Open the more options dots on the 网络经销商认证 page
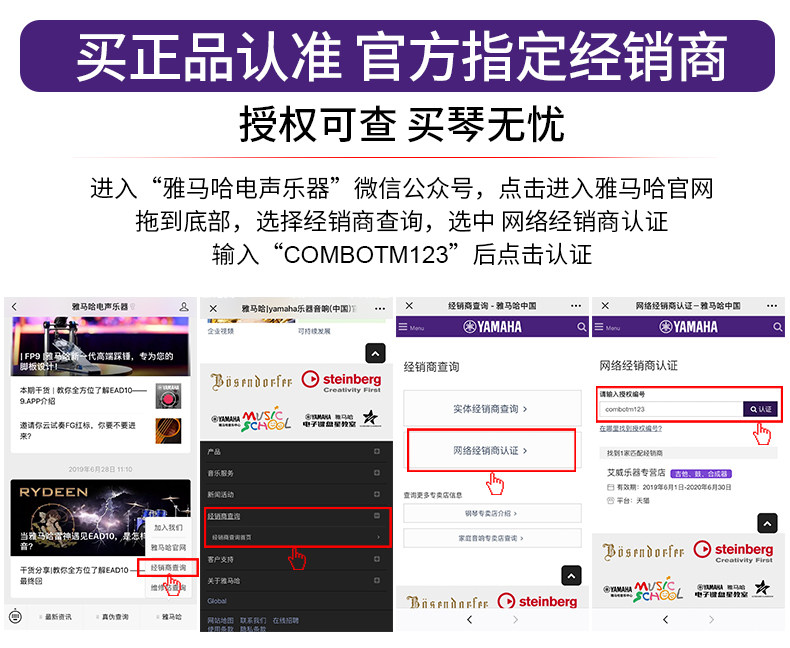 pos(772,306)
